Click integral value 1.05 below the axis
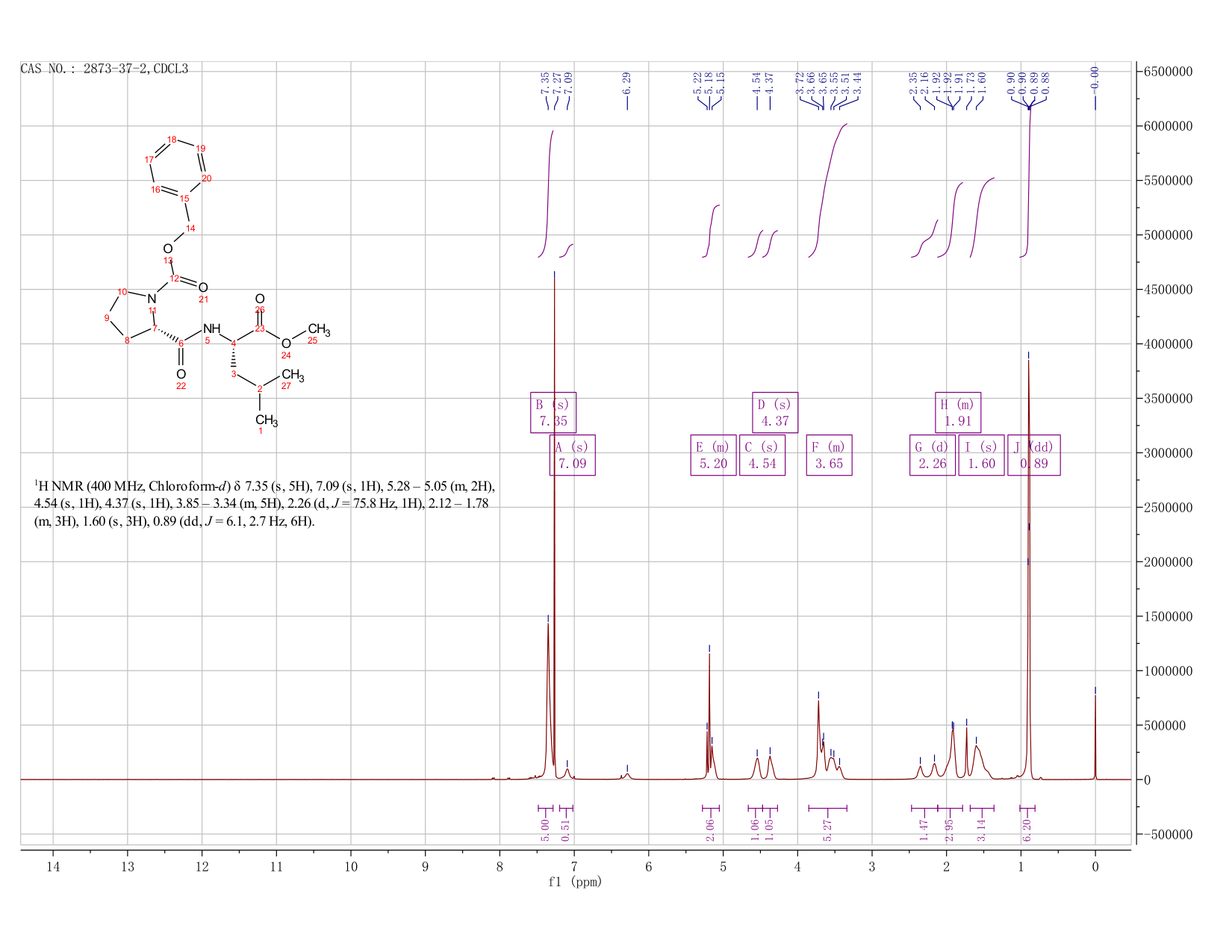 pos(769,830)
